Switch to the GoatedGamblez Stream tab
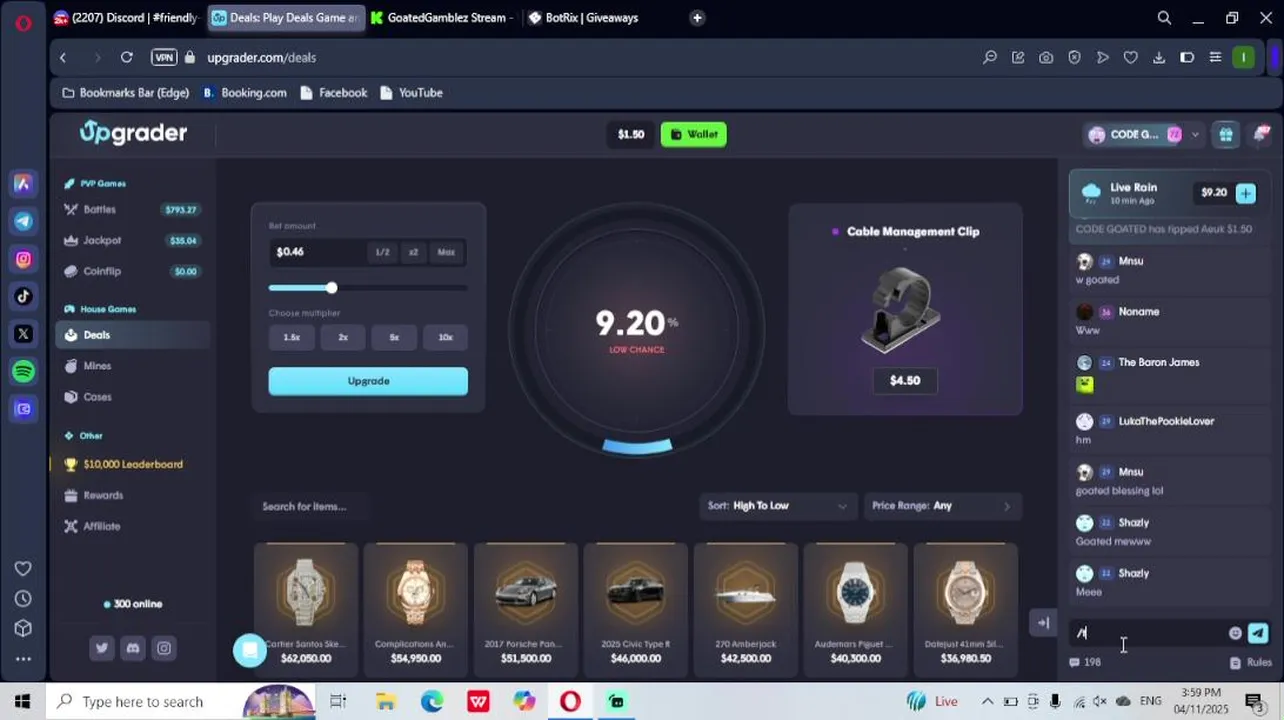 (x=442, y=17)
